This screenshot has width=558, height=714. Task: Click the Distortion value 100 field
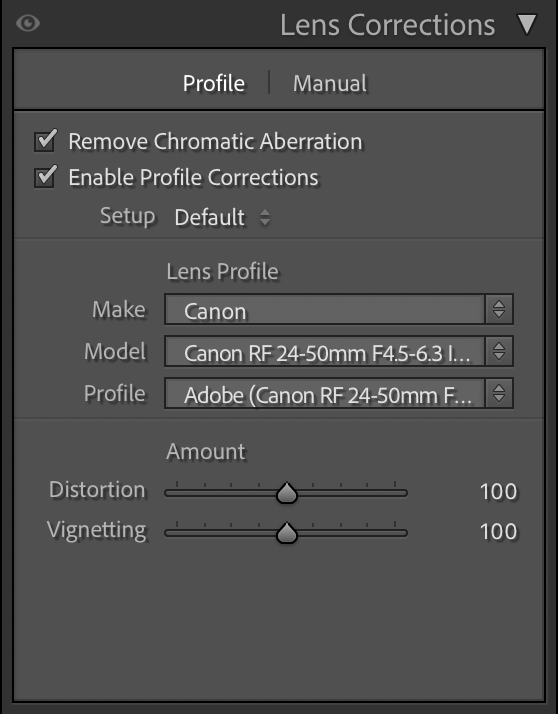[498, 492]
